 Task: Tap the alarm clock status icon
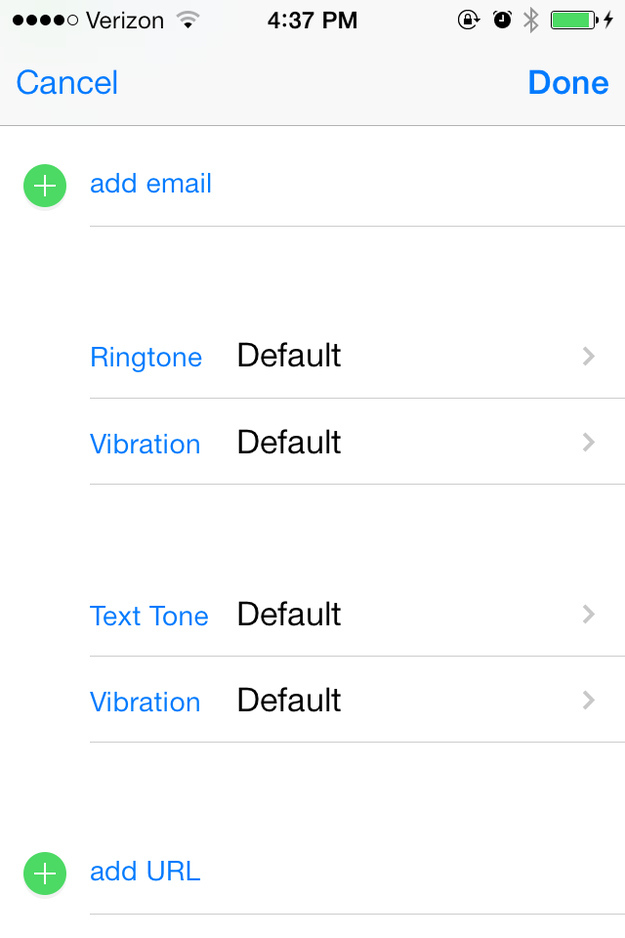click(502, 20)
